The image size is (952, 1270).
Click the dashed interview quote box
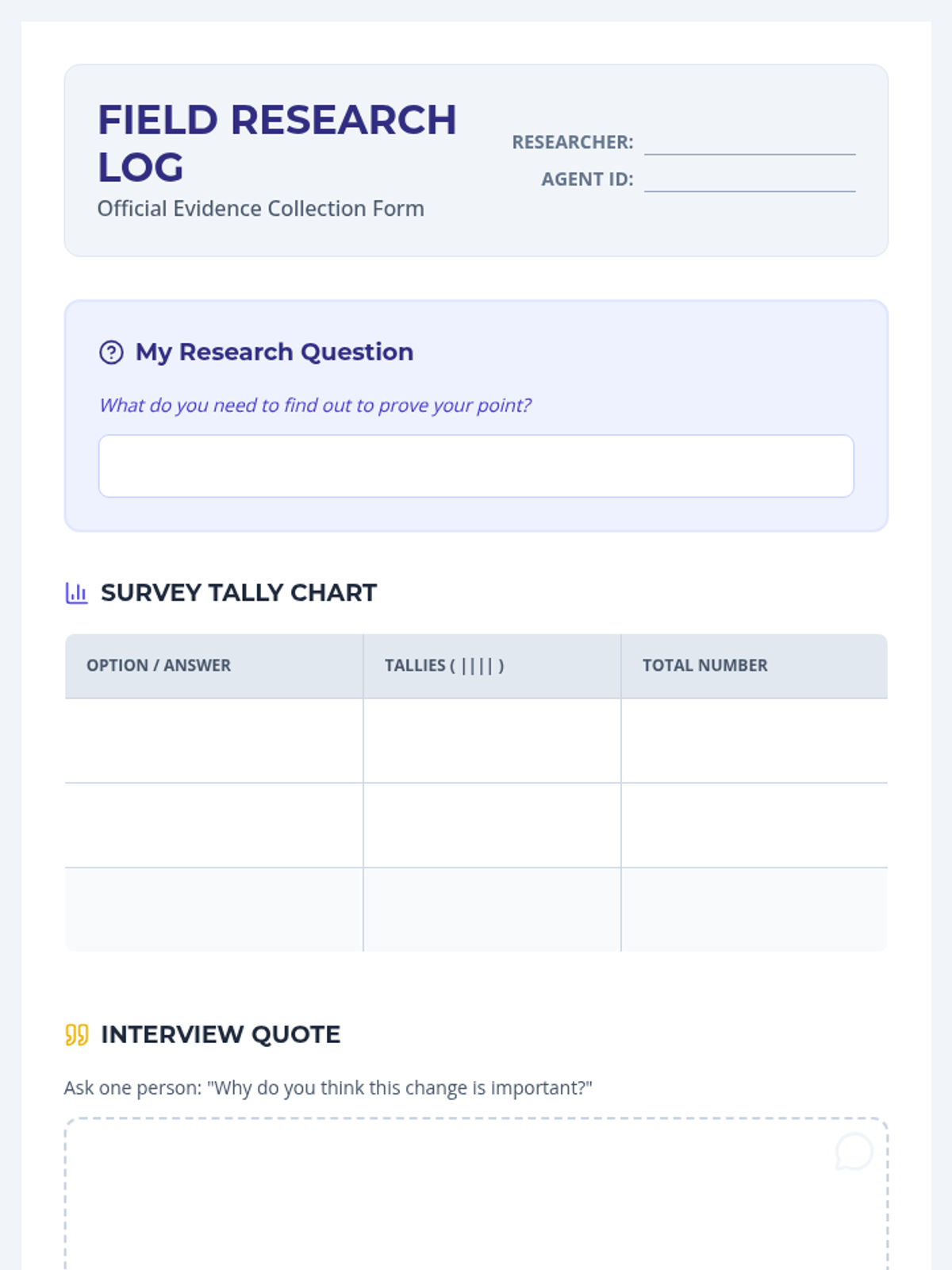pos(476,1194)
